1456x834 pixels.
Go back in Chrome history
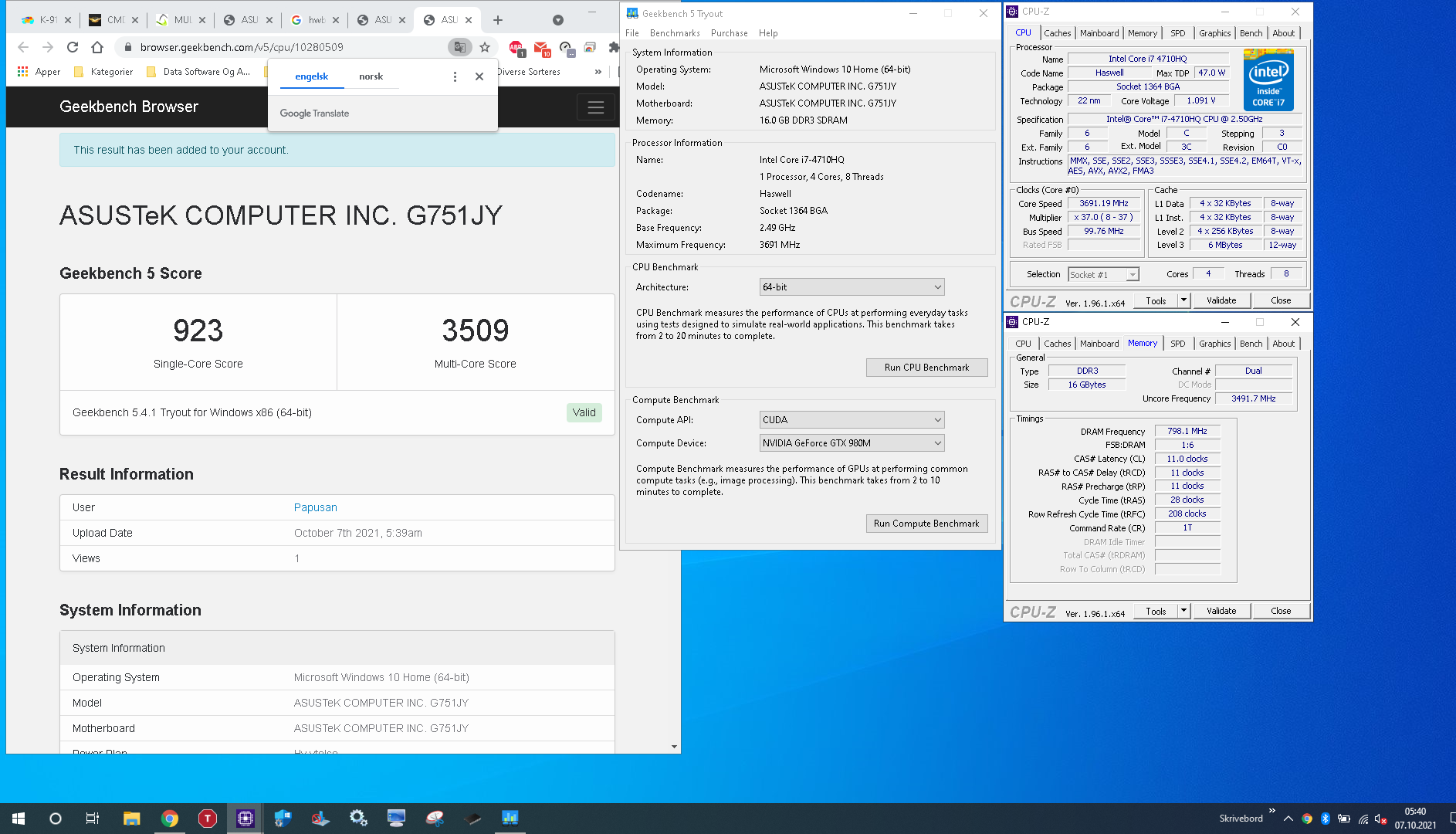coord(23,47)
